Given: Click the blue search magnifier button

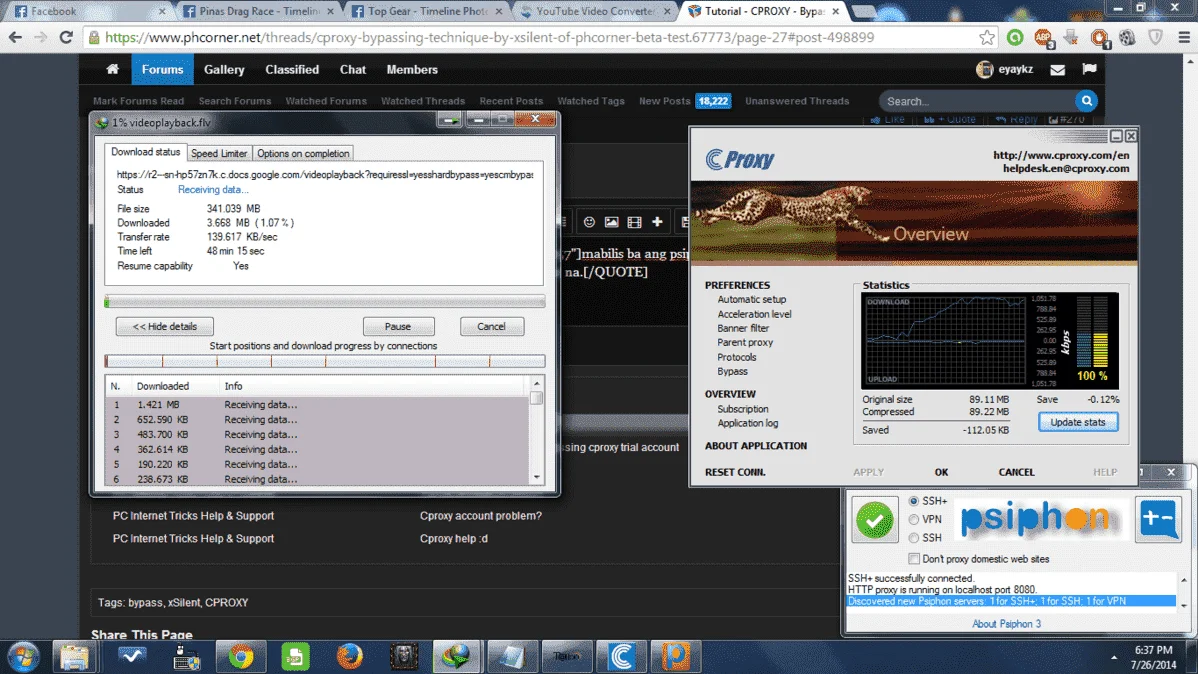Looking at the screenshot, I should pos(1086,101).
